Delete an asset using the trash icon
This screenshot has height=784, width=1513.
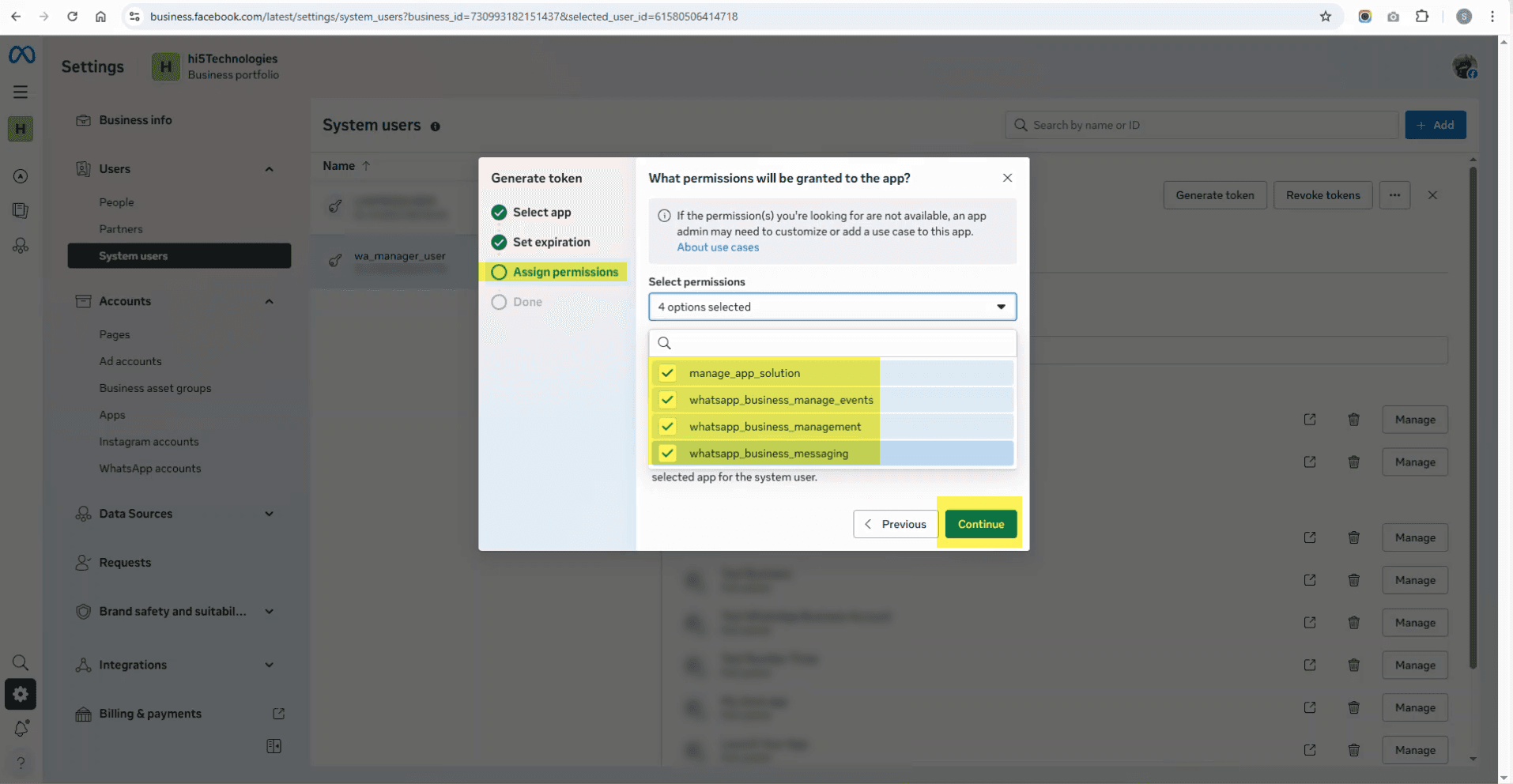[x=1353, y=420]
